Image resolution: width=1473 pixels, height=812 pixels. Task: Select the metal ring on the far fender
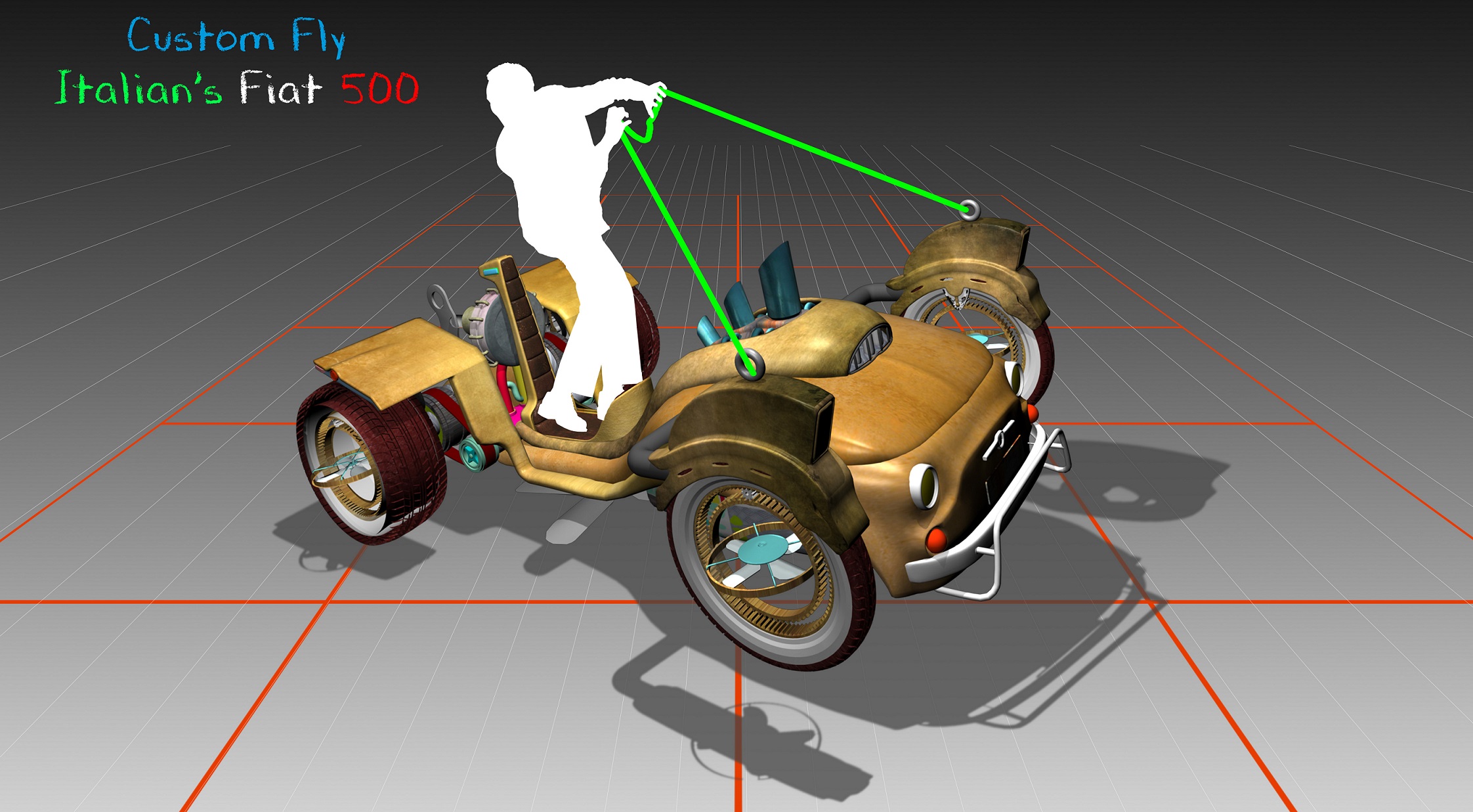tap(970, 210)
